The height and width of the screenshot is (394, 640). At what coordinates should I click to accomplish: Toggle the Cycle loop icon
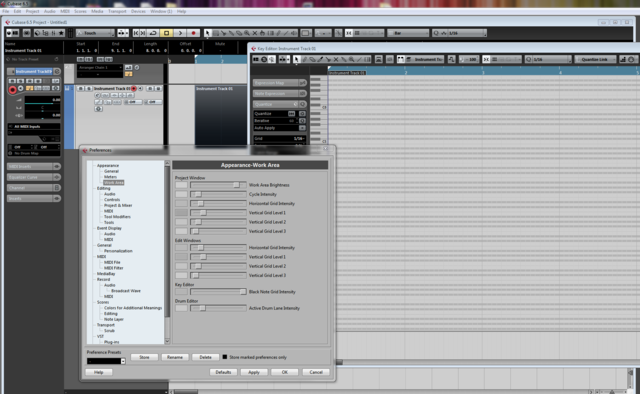[x=153, y=33]
